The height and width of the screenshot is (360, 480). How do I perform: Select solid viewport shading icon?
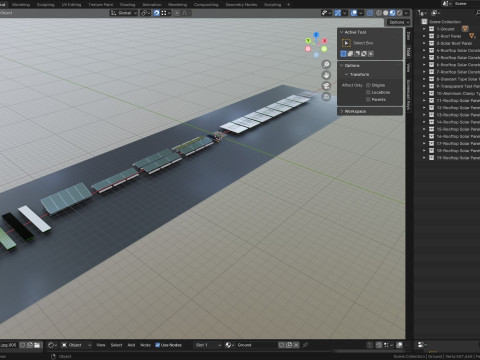[386, 13]
